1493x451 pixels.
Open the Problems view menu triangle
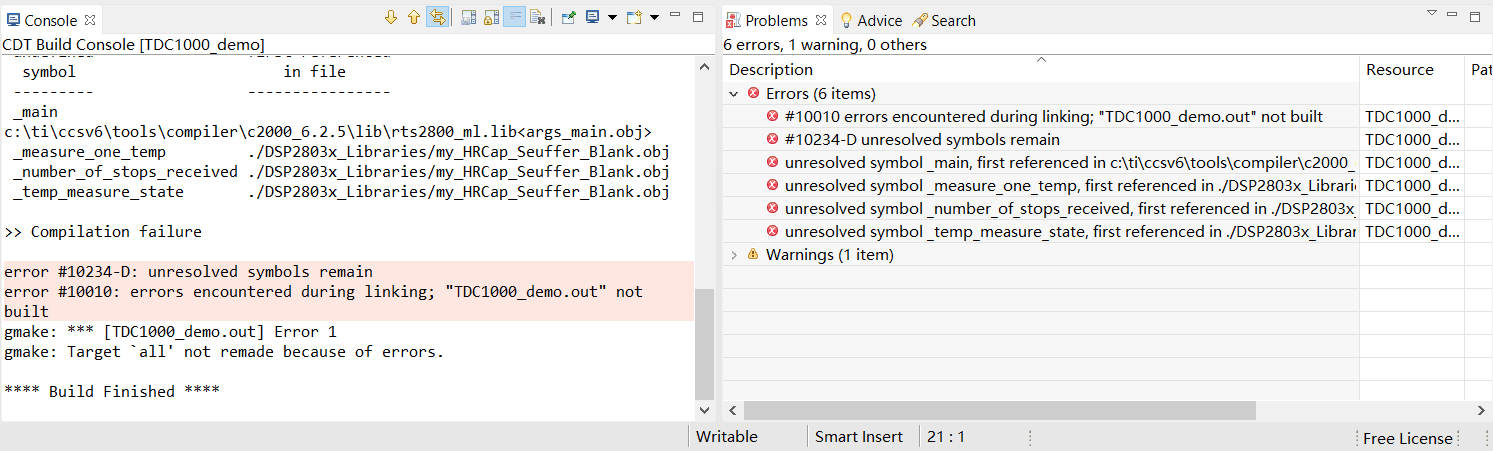(1431, 14)
